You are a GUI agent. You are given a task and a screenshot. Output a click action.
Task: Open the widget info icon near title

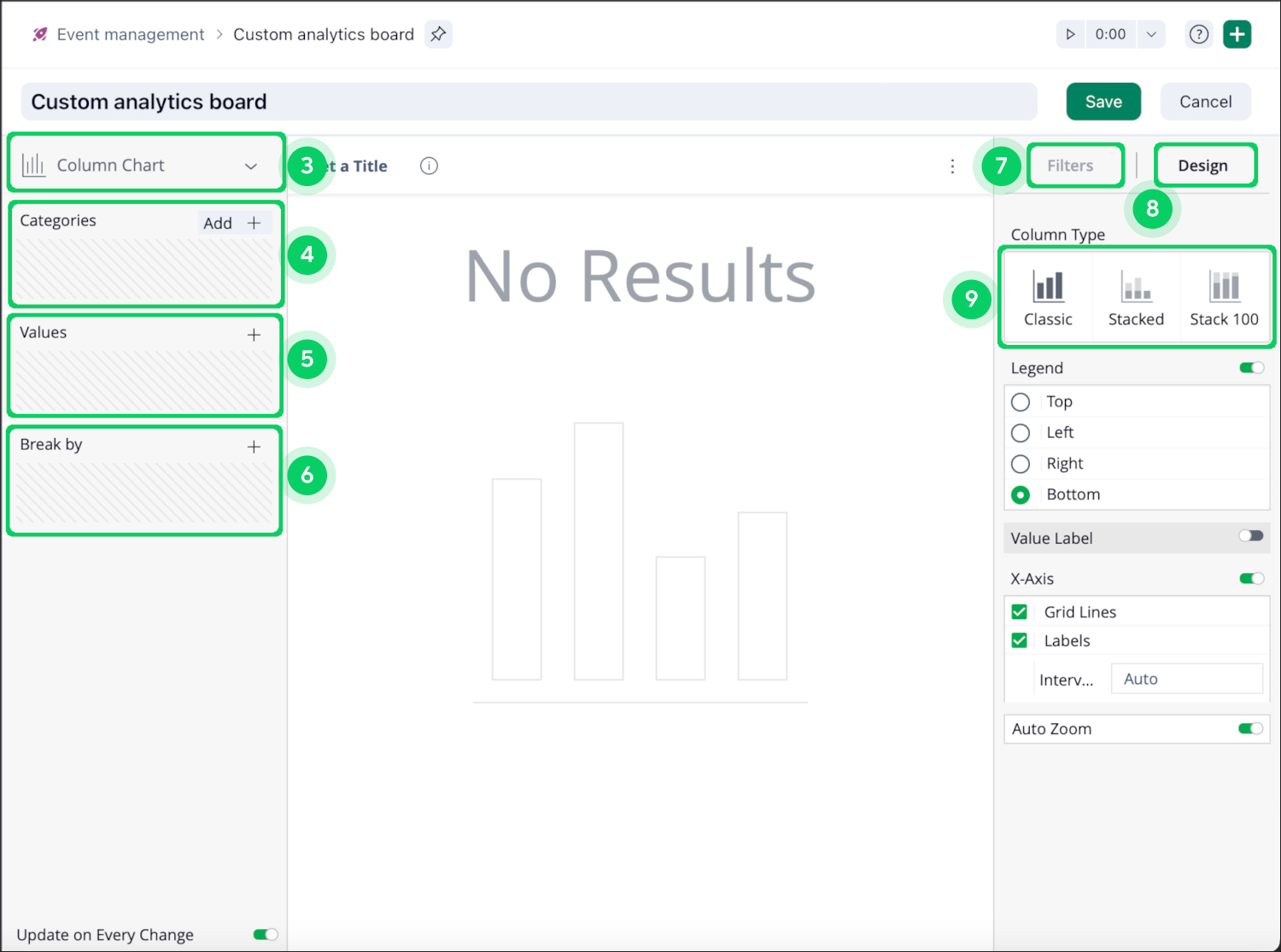pyautogui.click(x=429, y=166)
